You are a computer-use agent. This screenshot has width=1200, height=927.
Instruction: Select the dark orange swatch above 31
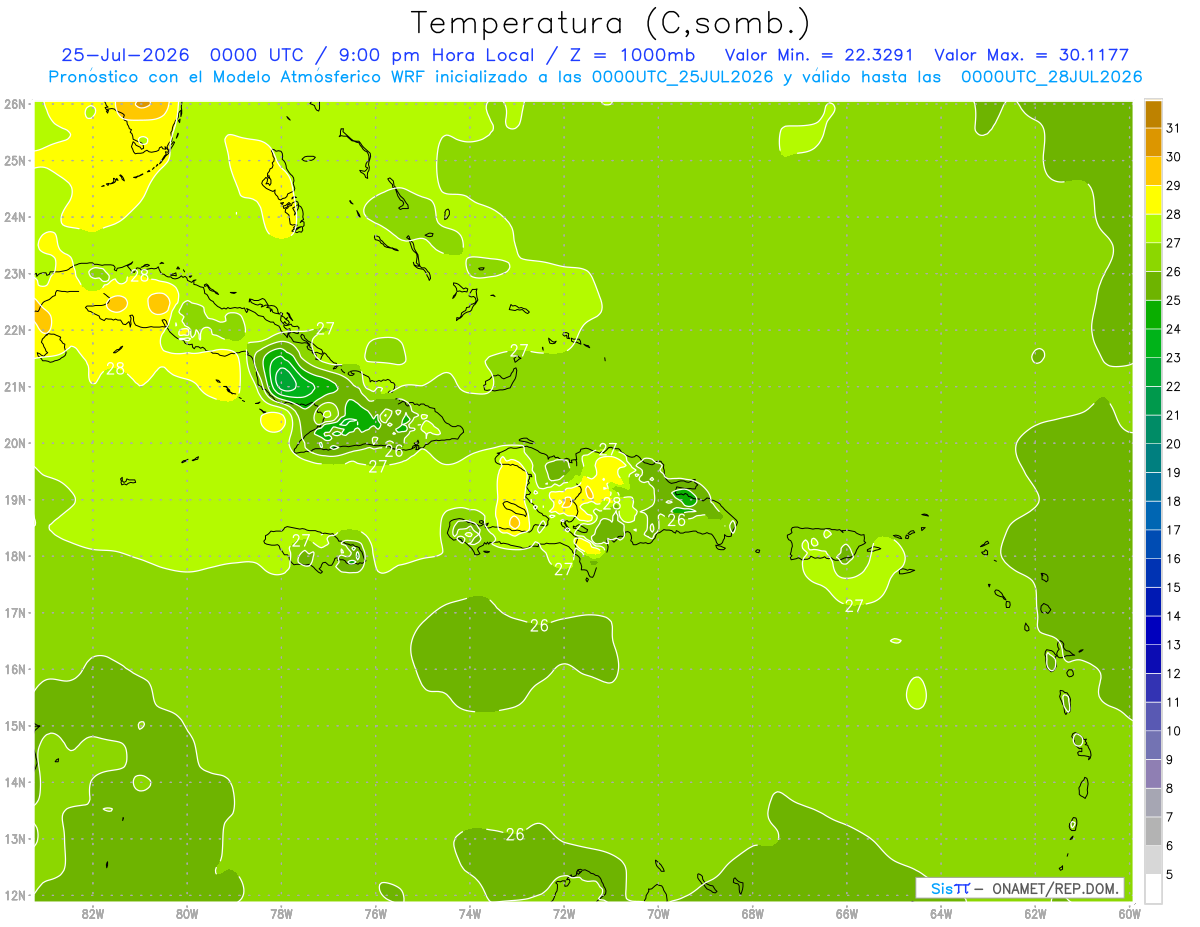[1153, 114]
